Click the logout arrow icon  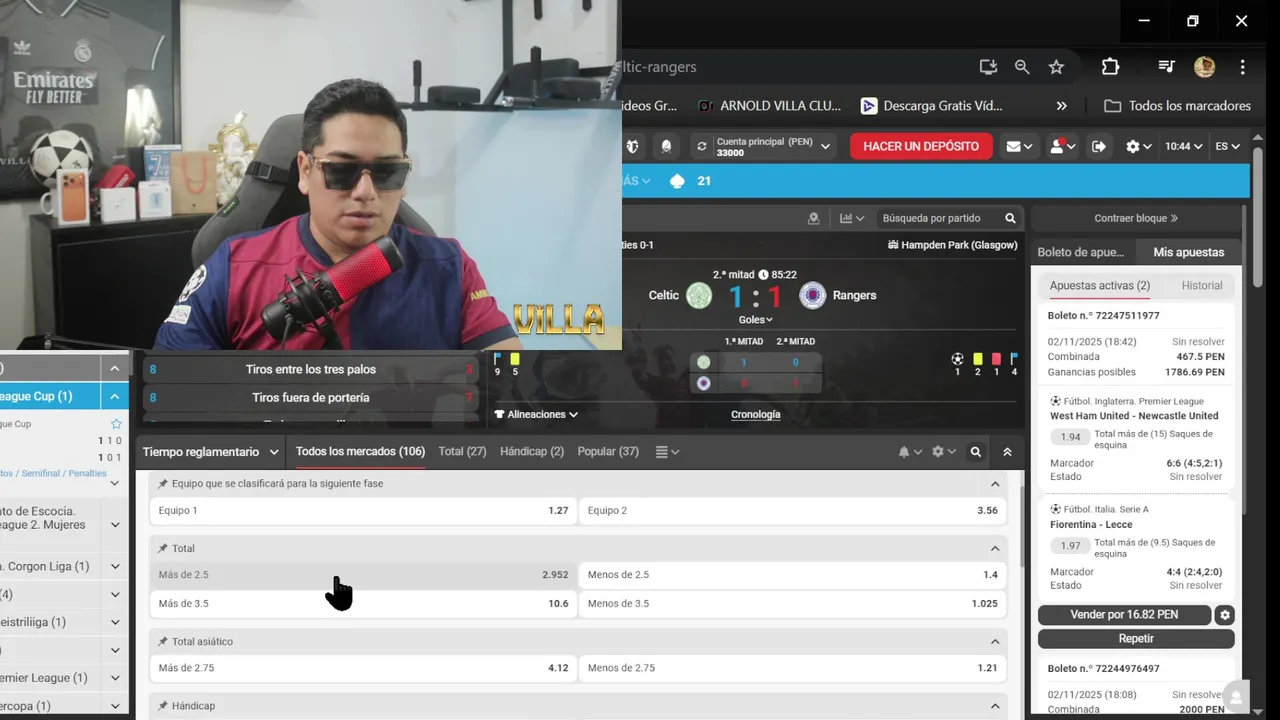click(1099, 146)
